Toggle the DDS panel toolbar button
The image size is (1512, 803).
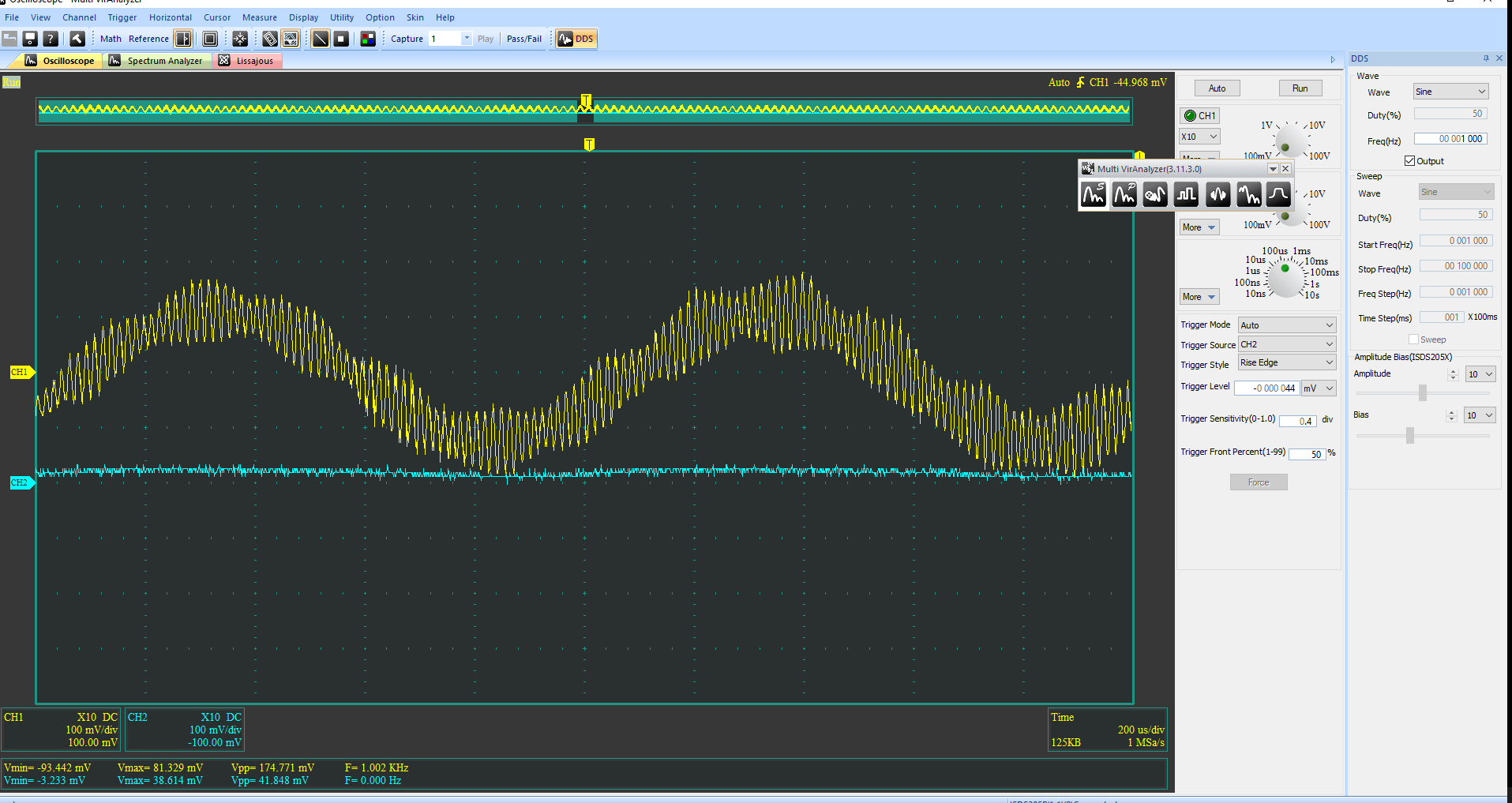pos(576,39)
